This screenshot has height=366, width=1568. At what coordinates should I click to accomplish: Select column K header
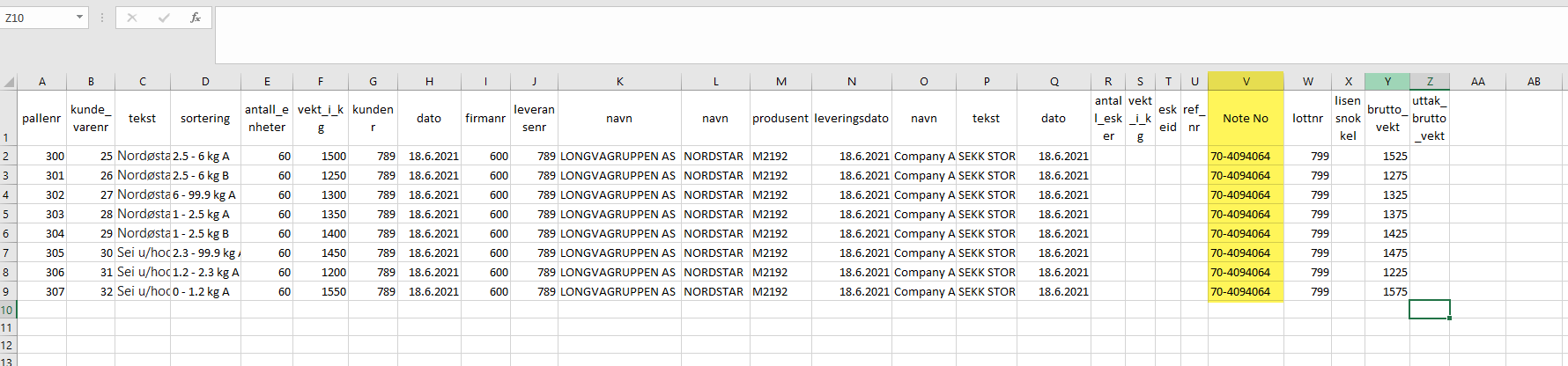tap(619, 81)
